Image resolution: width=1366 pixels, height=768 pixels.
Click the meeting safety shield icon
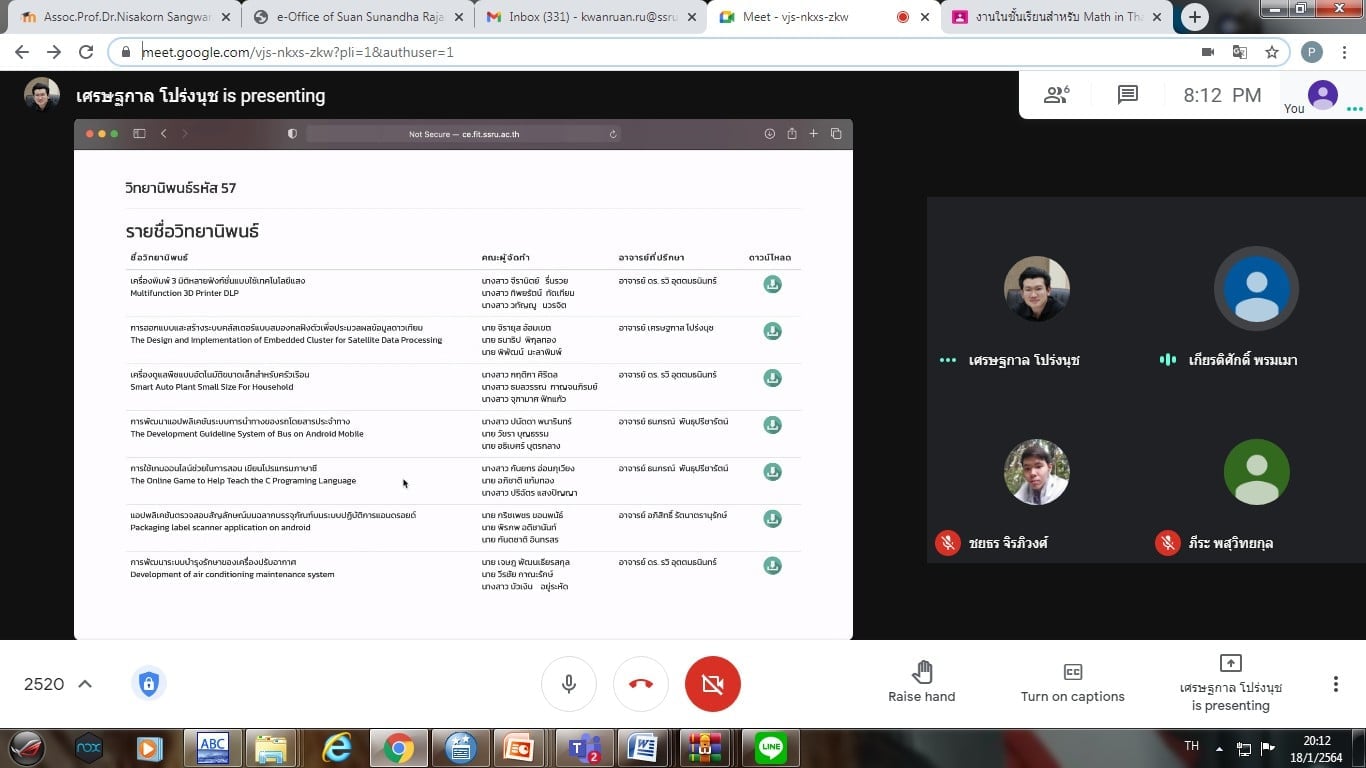pyautogui.click(x=149, y=684)
